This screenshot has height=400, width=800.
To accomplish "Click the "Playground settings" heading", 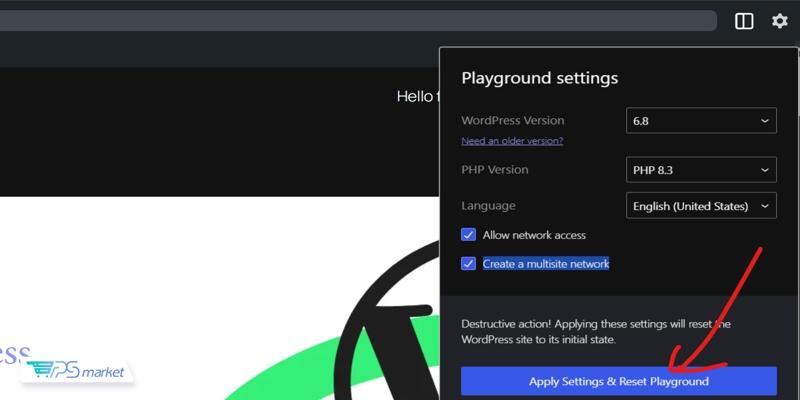I will pyautogui.click(x=539, y=78).
